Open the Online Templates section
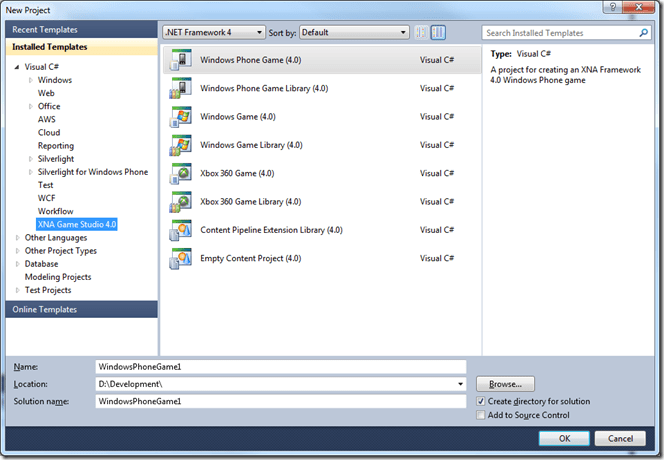The height and width of the screenshot is (460, 664). point(81,309)
